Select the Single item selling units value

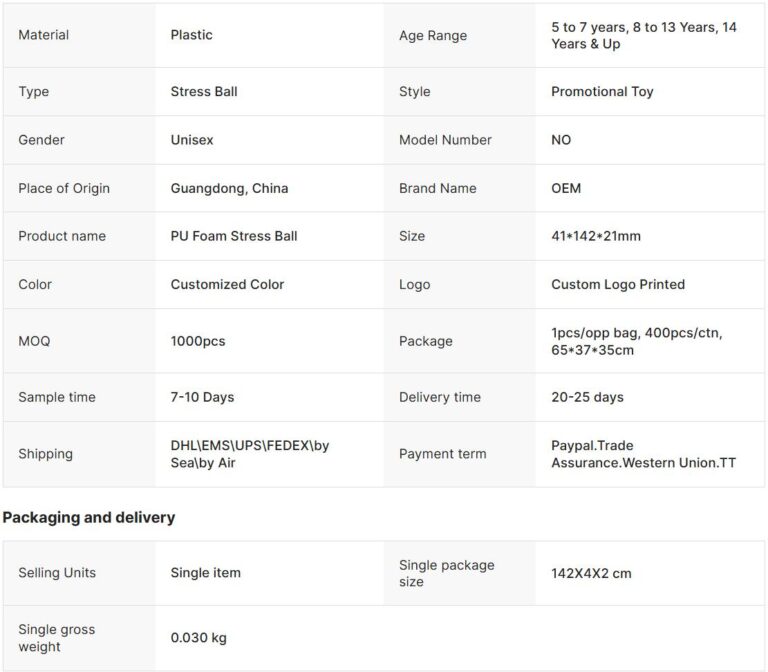206,573
